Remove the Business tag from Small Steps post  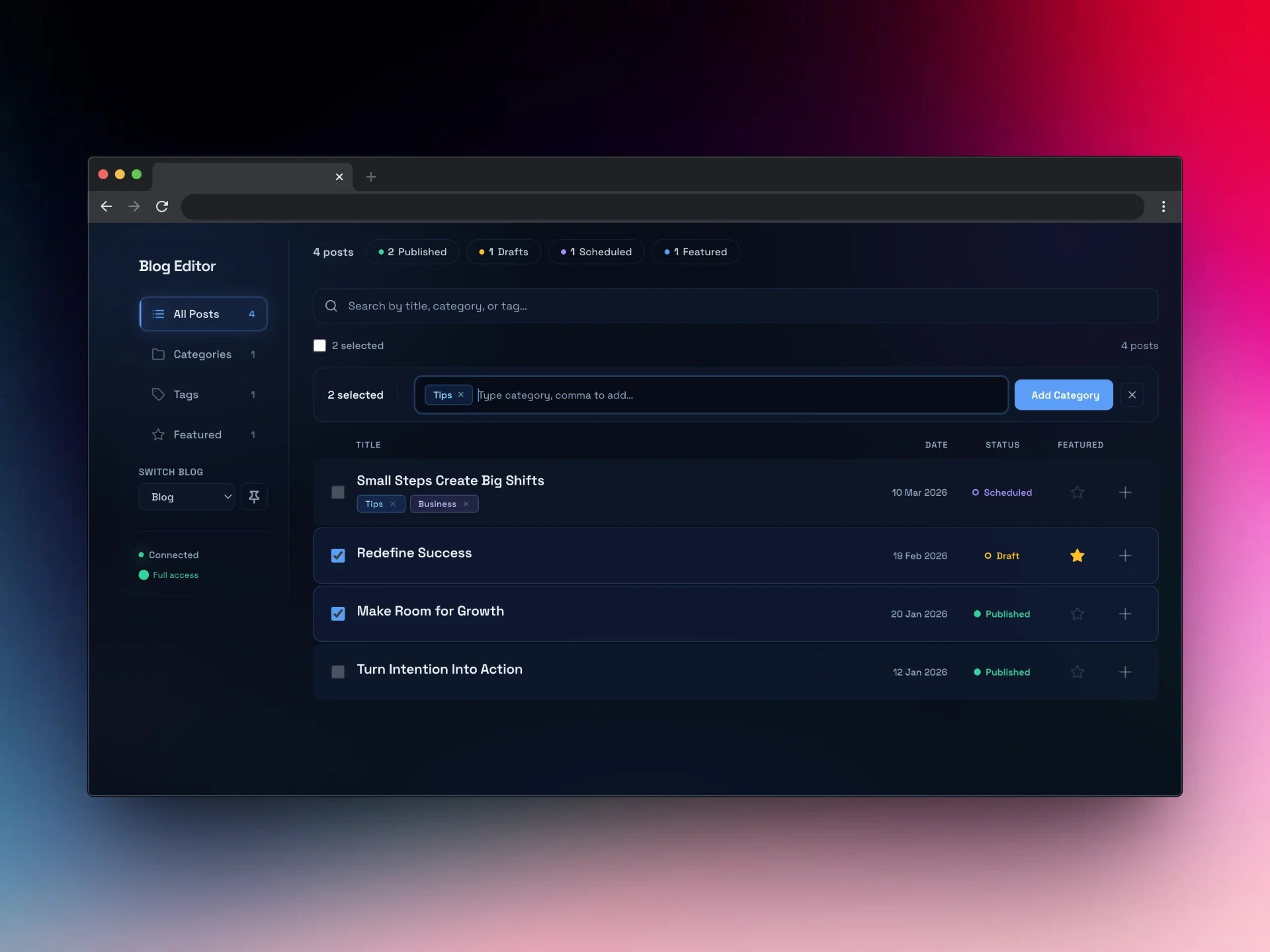(x=466, y=504)
